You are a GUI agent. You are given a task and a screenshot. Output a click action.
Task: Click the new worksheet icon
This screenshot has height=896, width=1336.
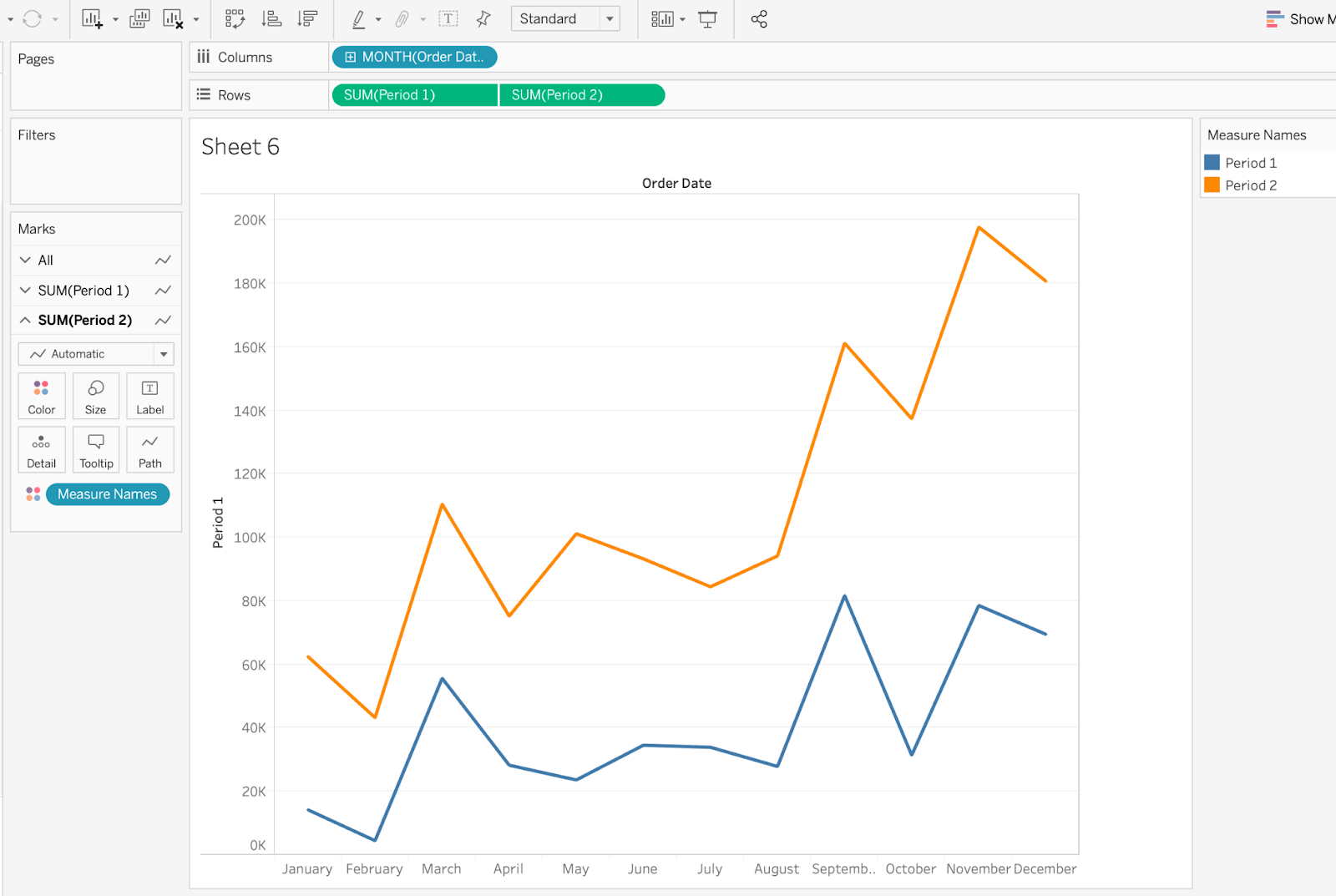point(92,18)
